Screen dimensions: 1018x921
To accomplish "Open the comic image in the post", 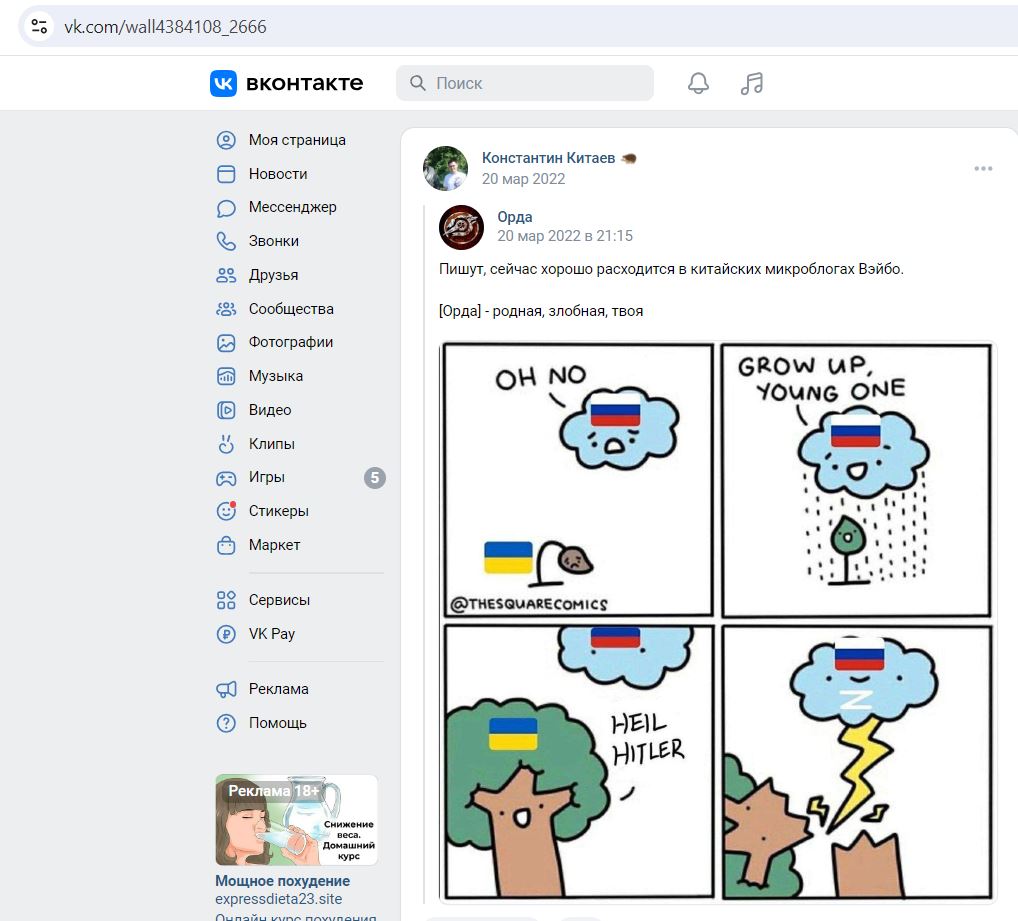I will pyautogui.click(x=717, y=622).
